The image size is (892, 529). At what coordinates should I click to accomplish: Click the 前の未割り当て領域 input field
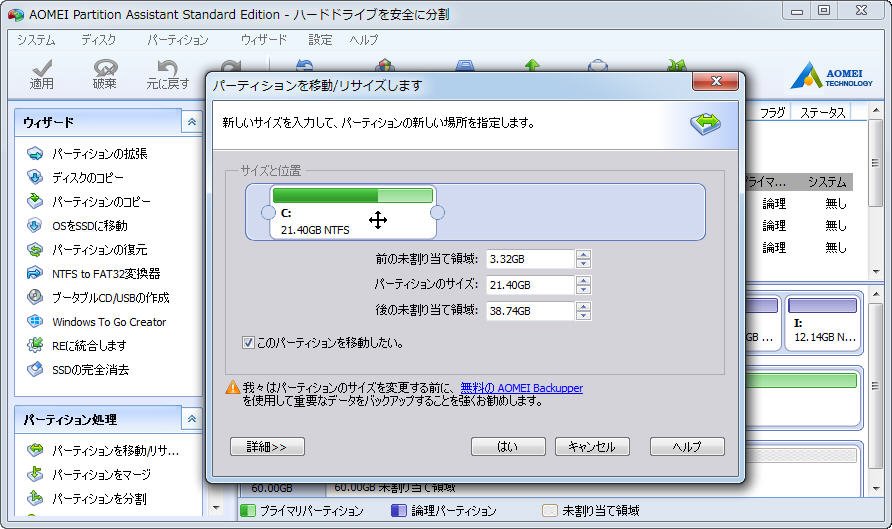point(530,259)
